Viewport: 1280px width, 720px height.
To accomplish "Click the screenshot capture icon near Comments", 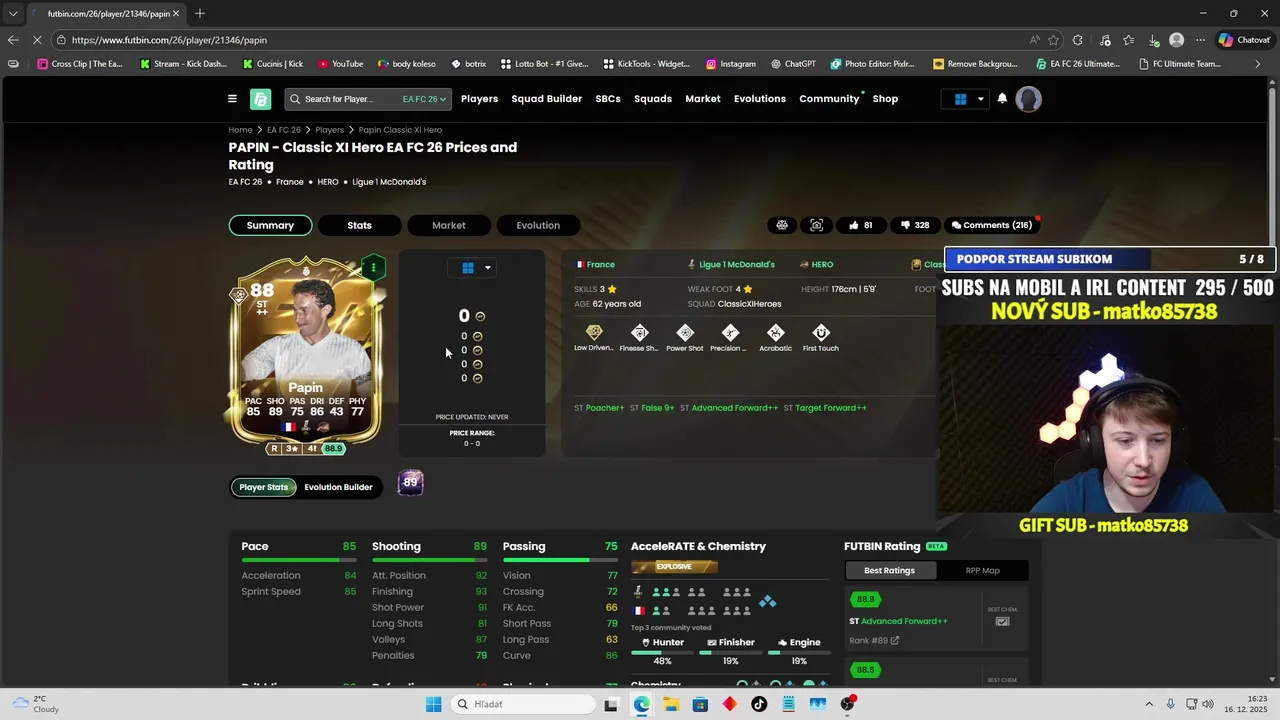I will [x=817, y=225].
